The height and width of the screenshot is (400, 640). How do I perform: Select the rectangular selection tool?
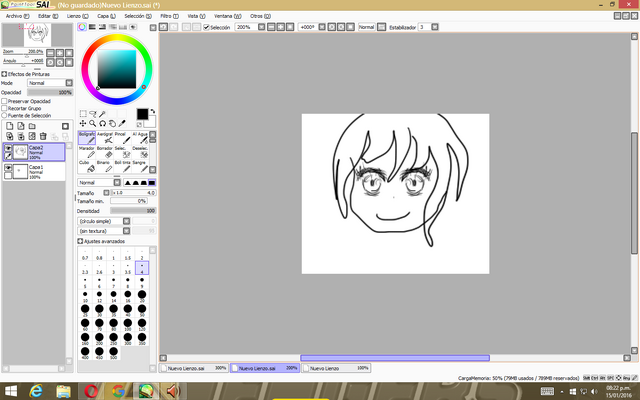pyautogui.click(x=83, y=114)
